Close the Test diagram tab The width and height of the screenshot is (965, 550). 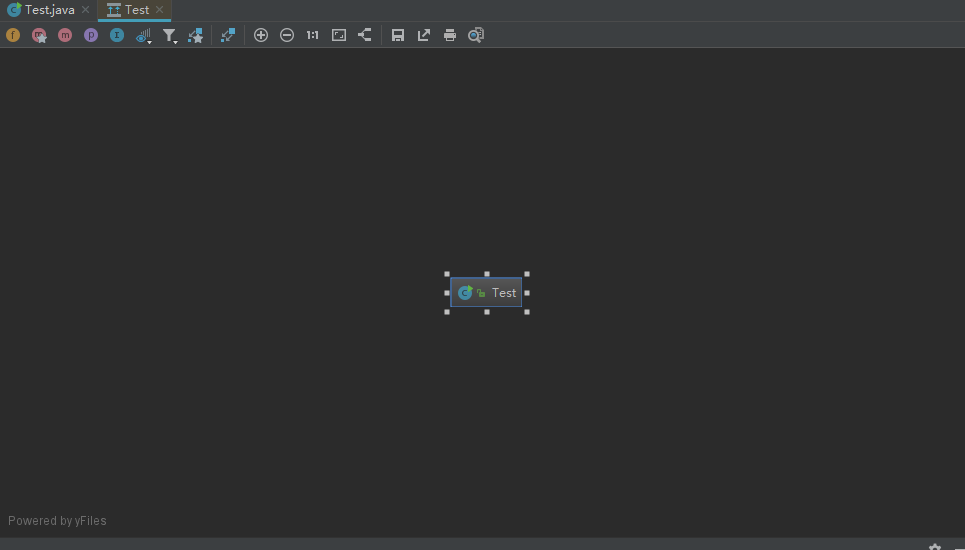click(x=159, y=9)
